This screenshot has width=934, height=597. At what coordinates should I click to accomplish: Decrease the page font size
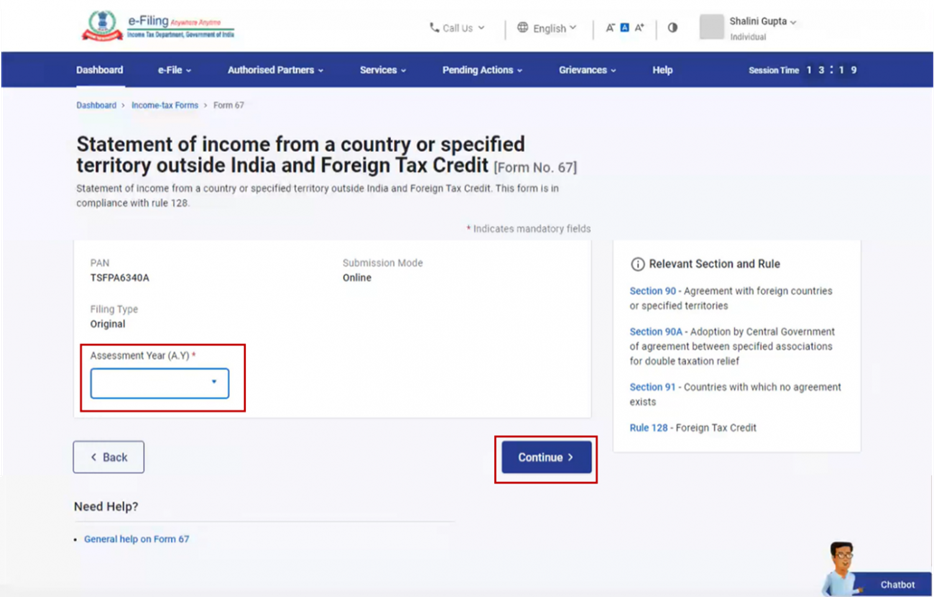point(610,28)
